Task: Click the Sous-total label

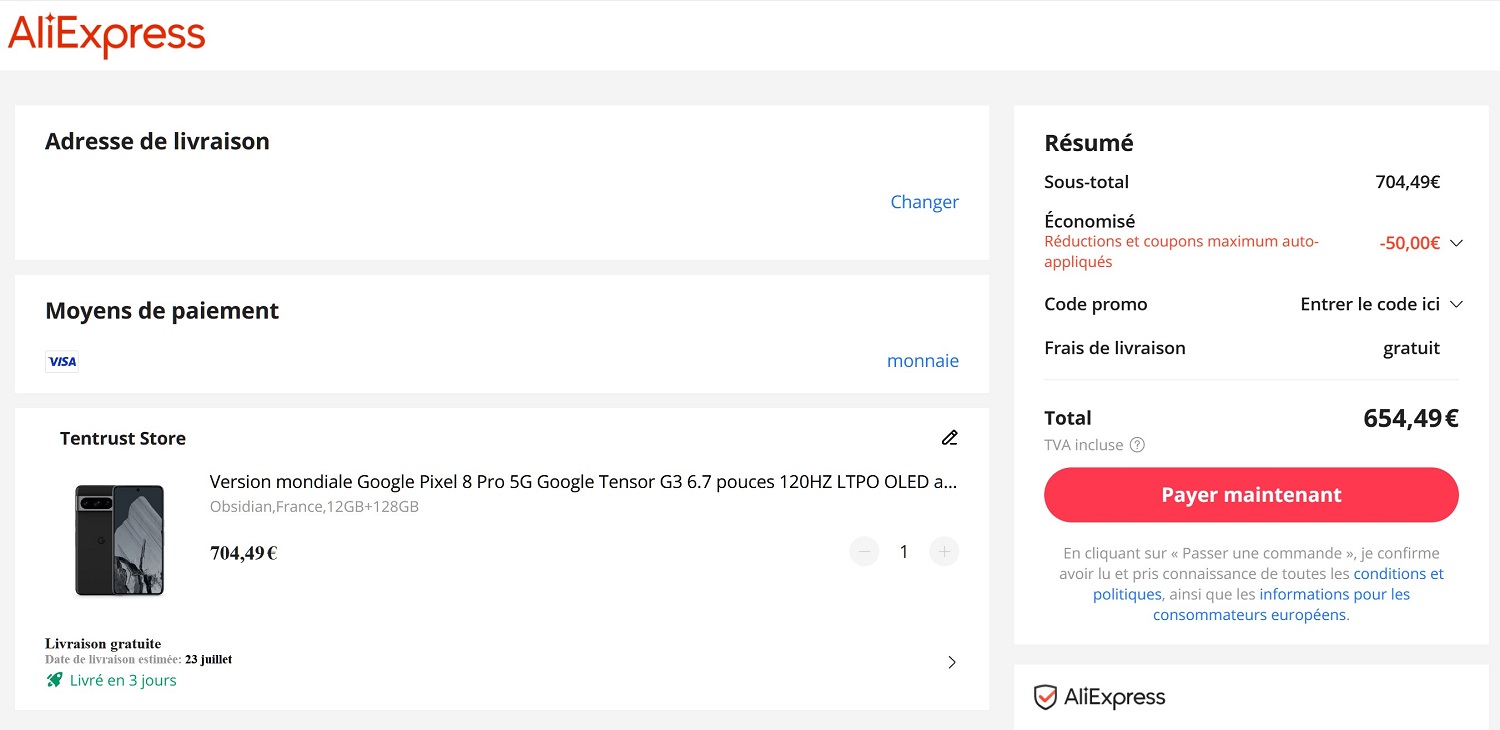Action: pyautogui.click(x=1086, y=182)
